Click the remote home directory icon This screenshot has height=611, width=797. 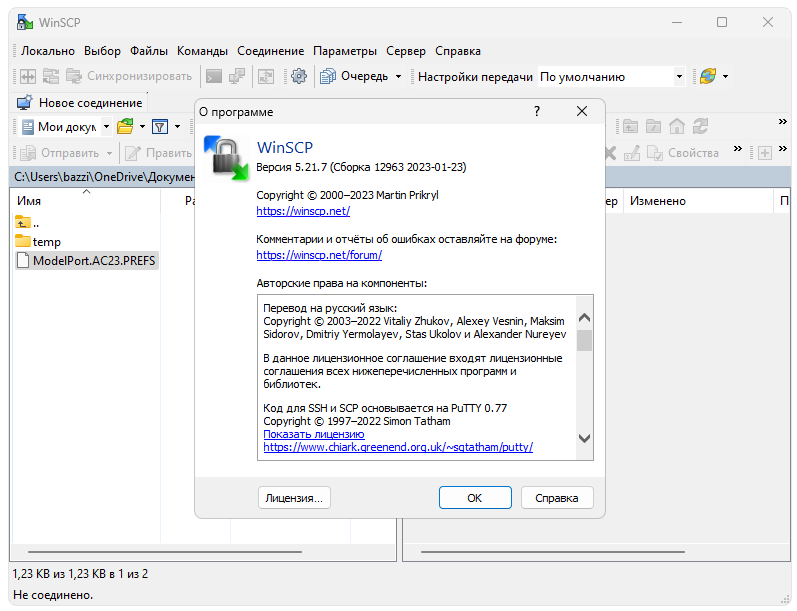pyautogui.click(x=677, y=127)
